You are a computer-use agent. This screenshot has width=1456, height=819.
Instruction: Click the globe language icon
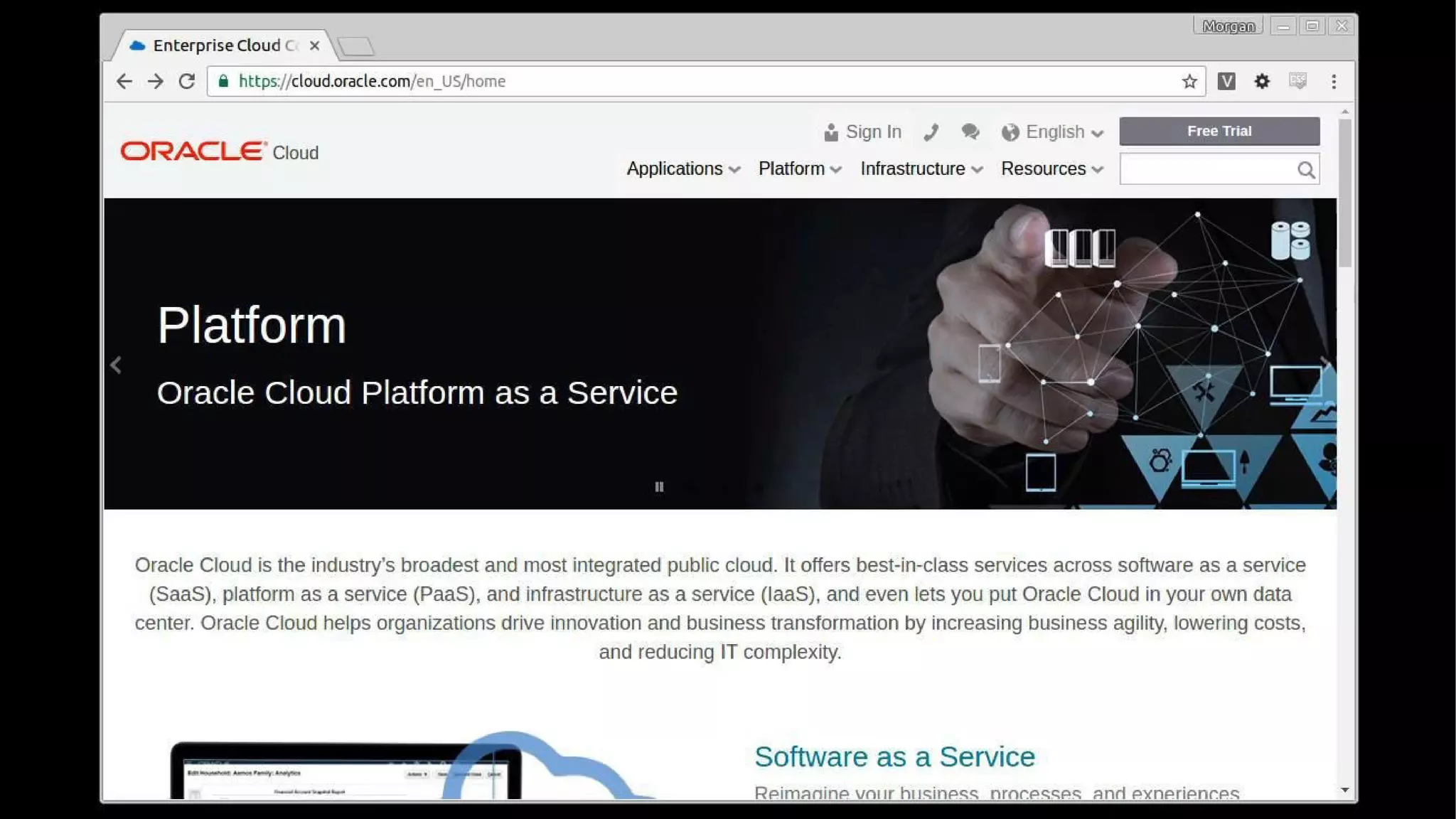coord(1010,132)
